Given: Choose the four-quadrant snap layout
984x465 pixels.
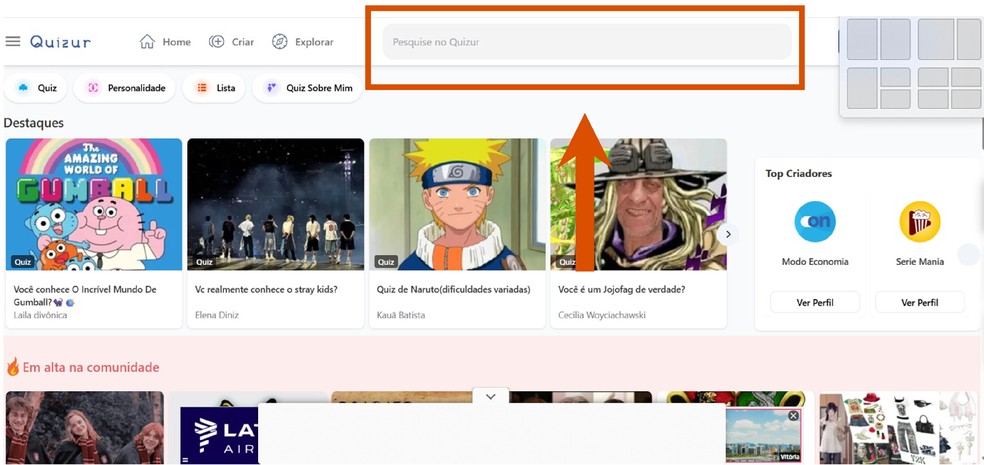Looking at the screenshot, I should pyautogui.click(x=949, y=88).
